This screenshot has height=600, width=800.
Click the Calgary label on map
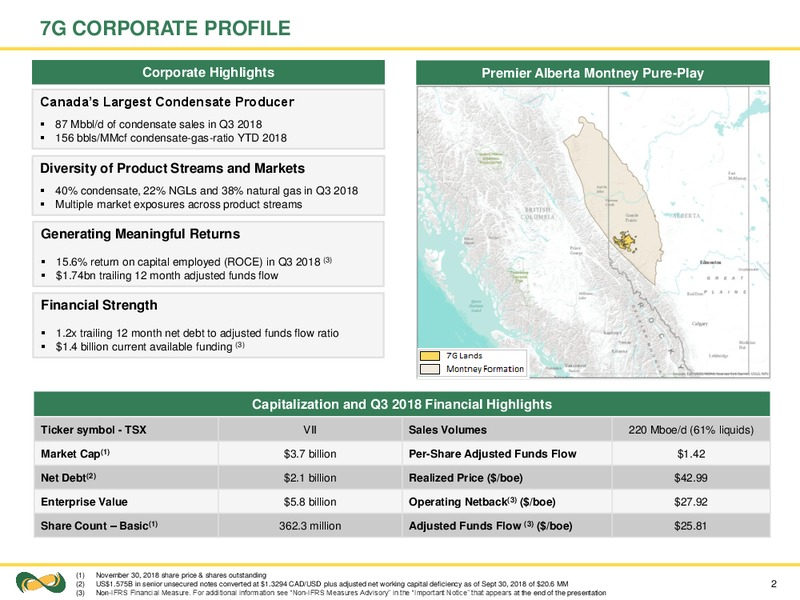700,323
